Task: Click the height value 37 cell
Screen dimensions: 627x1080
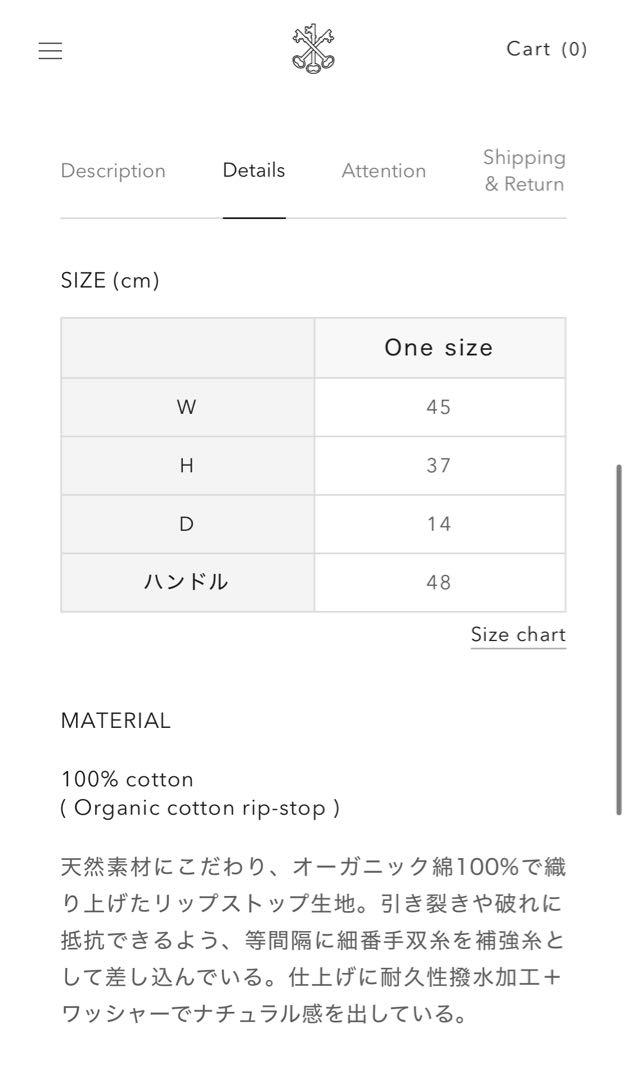Action: coord(440,466)
